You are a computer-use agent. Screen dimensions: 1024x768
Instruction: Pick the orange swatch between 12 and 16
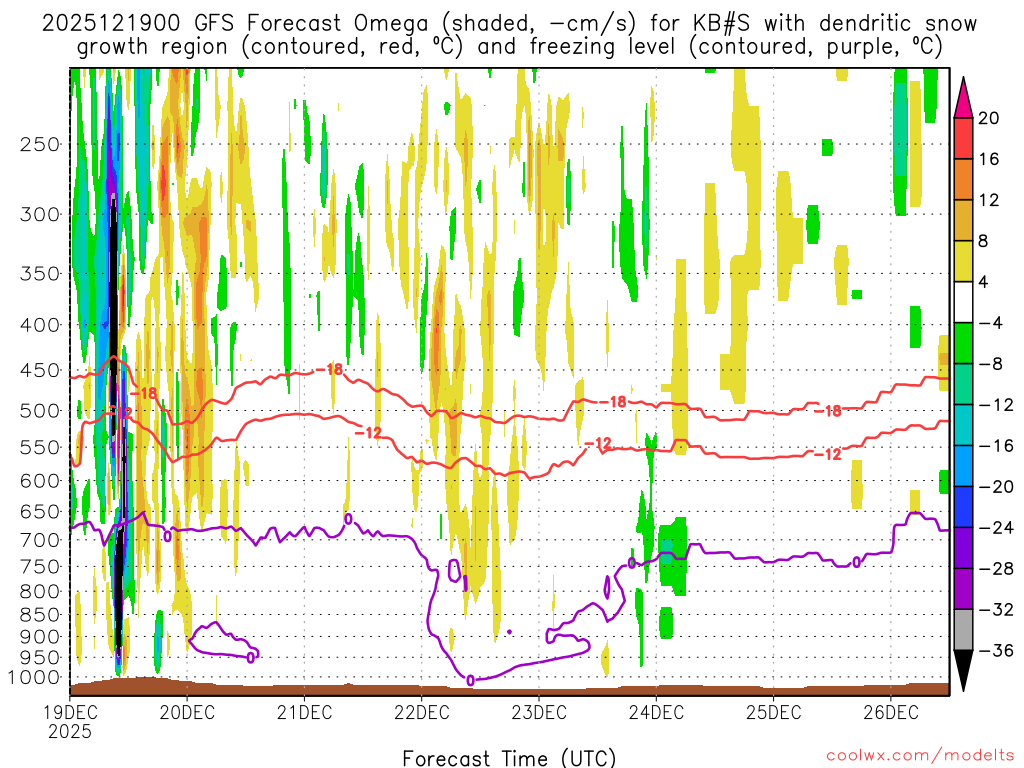click(x=964, y=179)
